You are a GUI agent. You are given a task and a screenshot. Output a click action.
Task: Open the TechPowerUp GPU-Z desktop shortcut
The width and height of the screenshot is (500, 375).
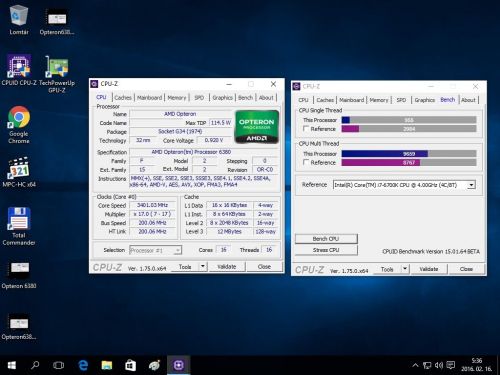(57, 74)
